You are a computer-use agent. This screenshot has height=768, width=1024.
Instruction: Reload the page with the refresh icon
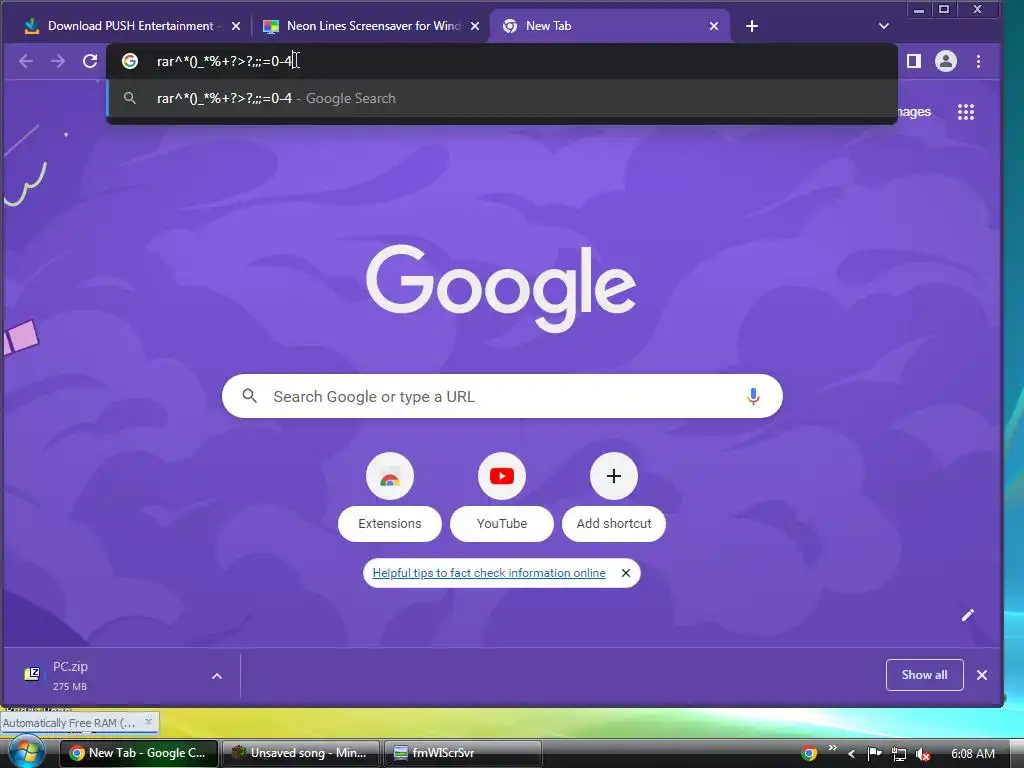pyautogui.click(x=90, y=61)
